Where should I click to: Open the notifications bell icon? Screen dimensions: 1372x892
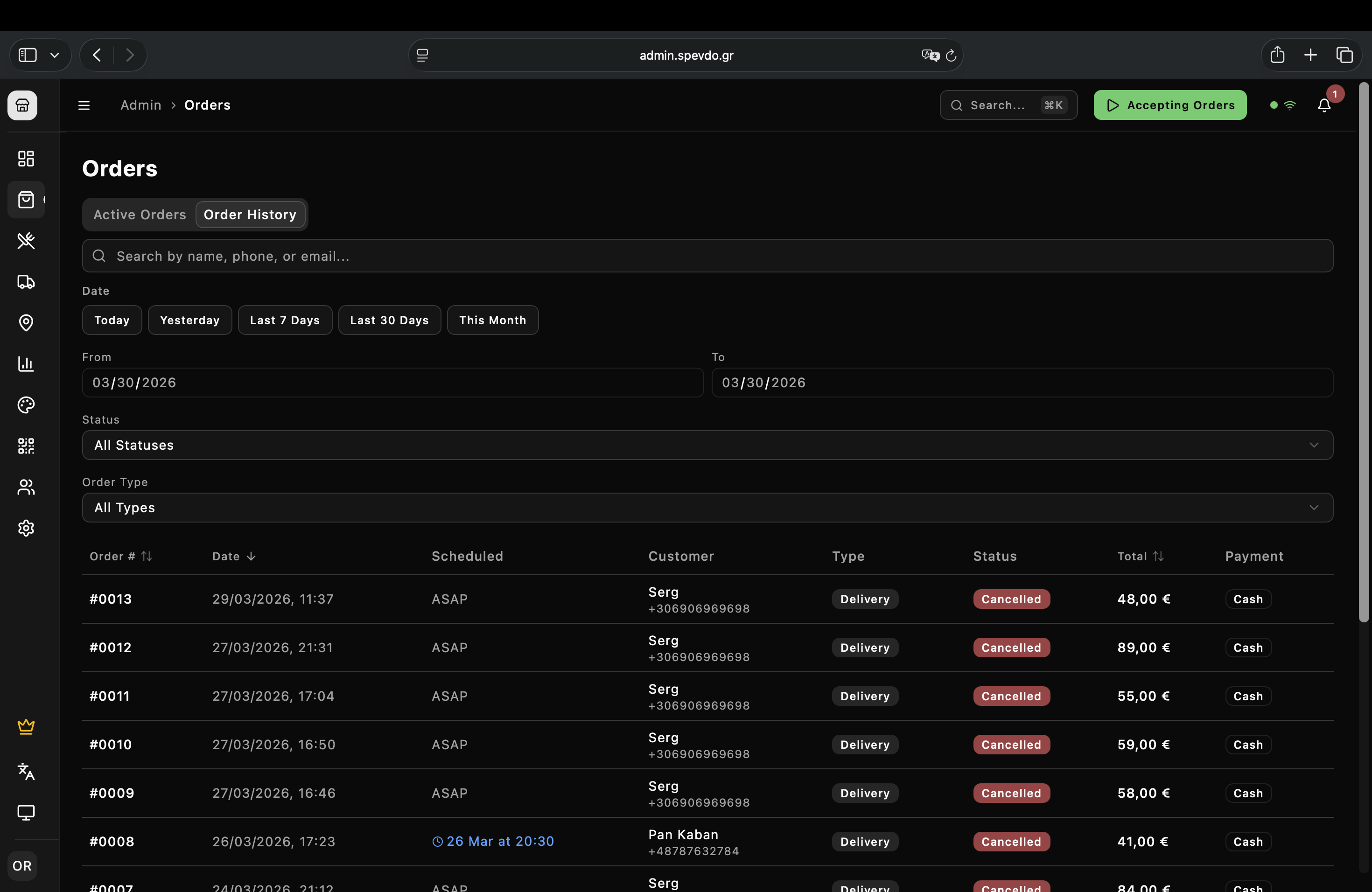1324,105
